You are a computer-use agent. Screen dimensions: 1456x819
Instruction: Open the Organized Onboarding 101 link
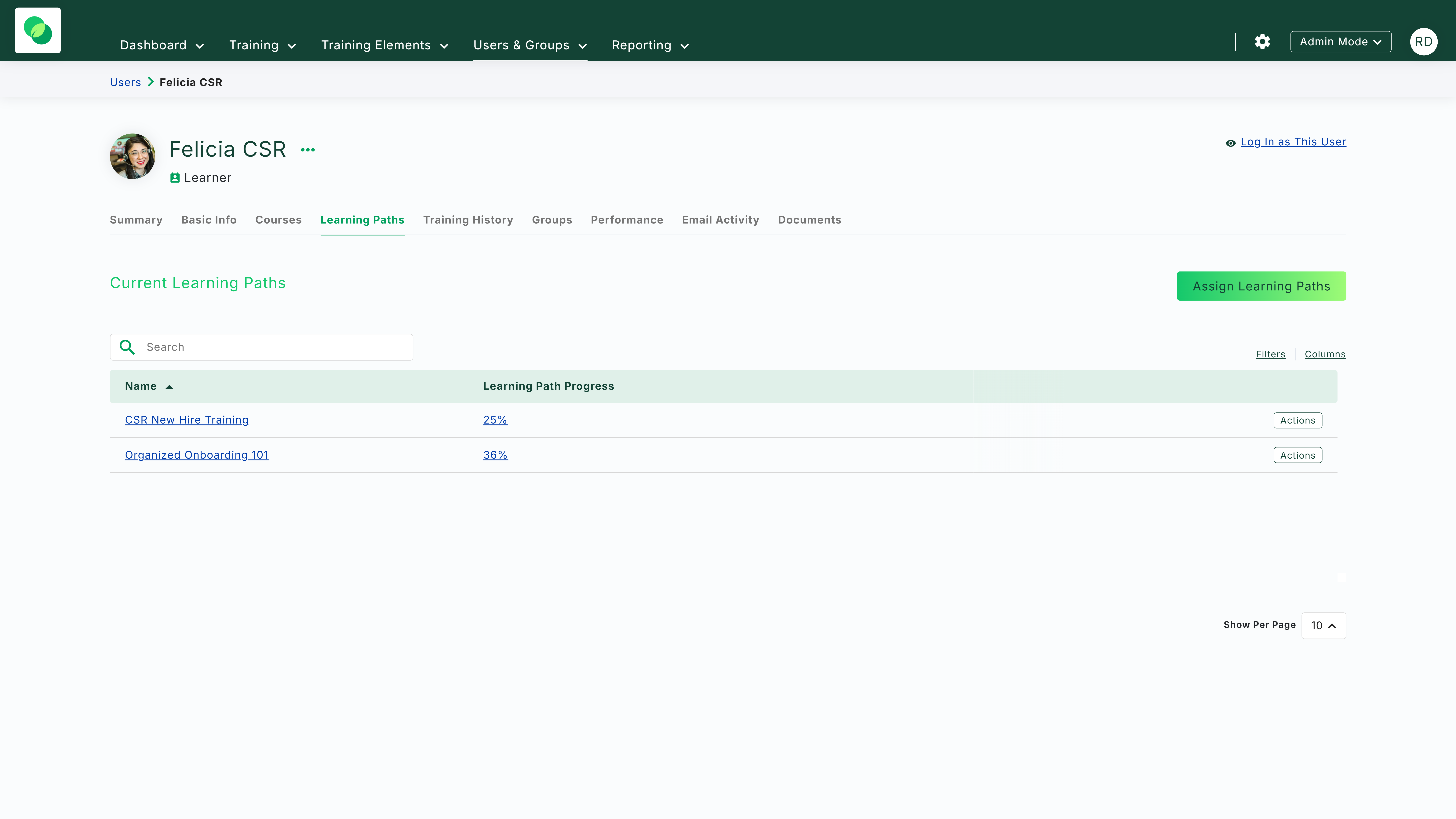click(x=197, y=455)
